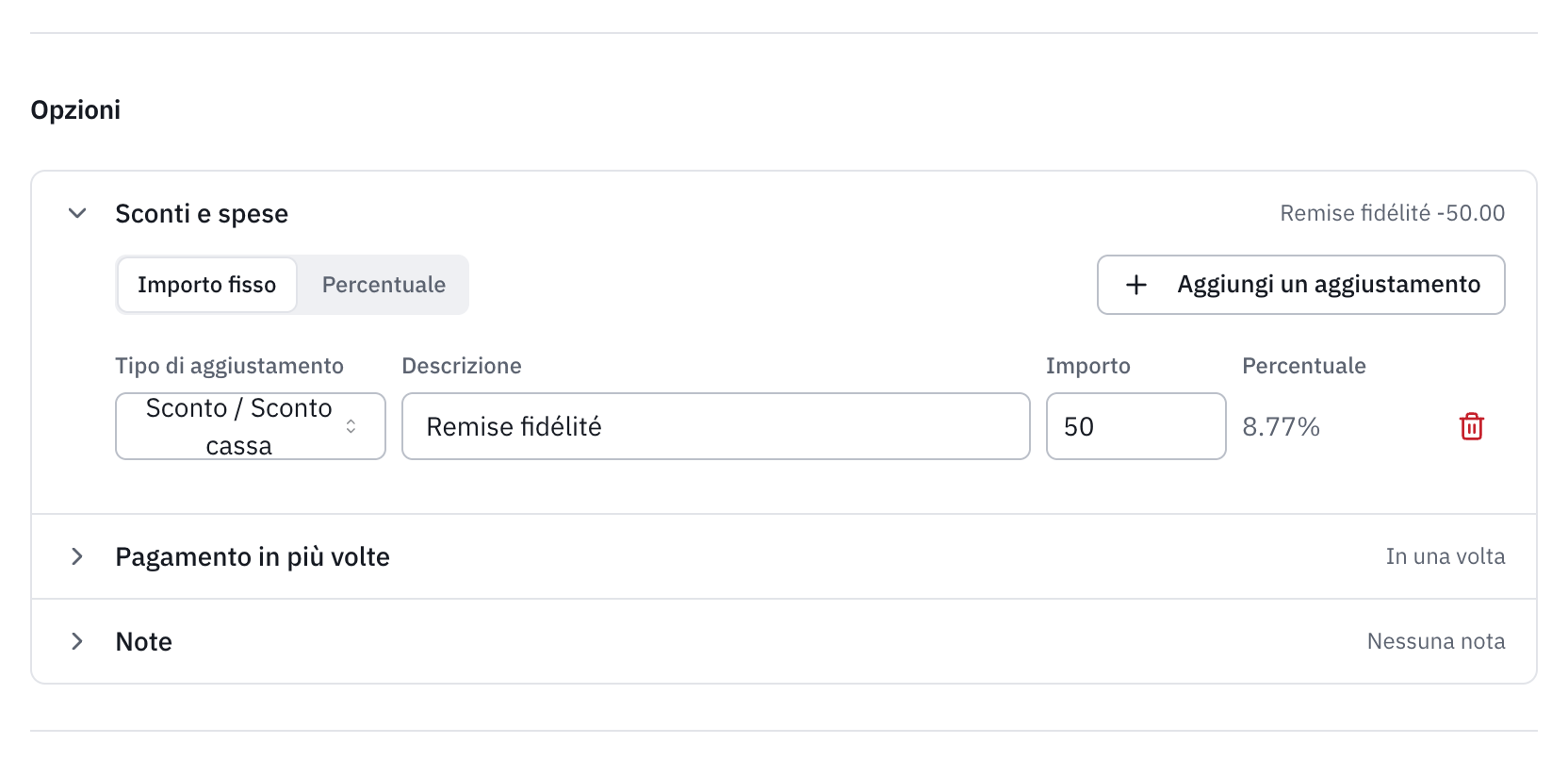
Task: Switch to Percentuale mode
Action: point(384,285)
